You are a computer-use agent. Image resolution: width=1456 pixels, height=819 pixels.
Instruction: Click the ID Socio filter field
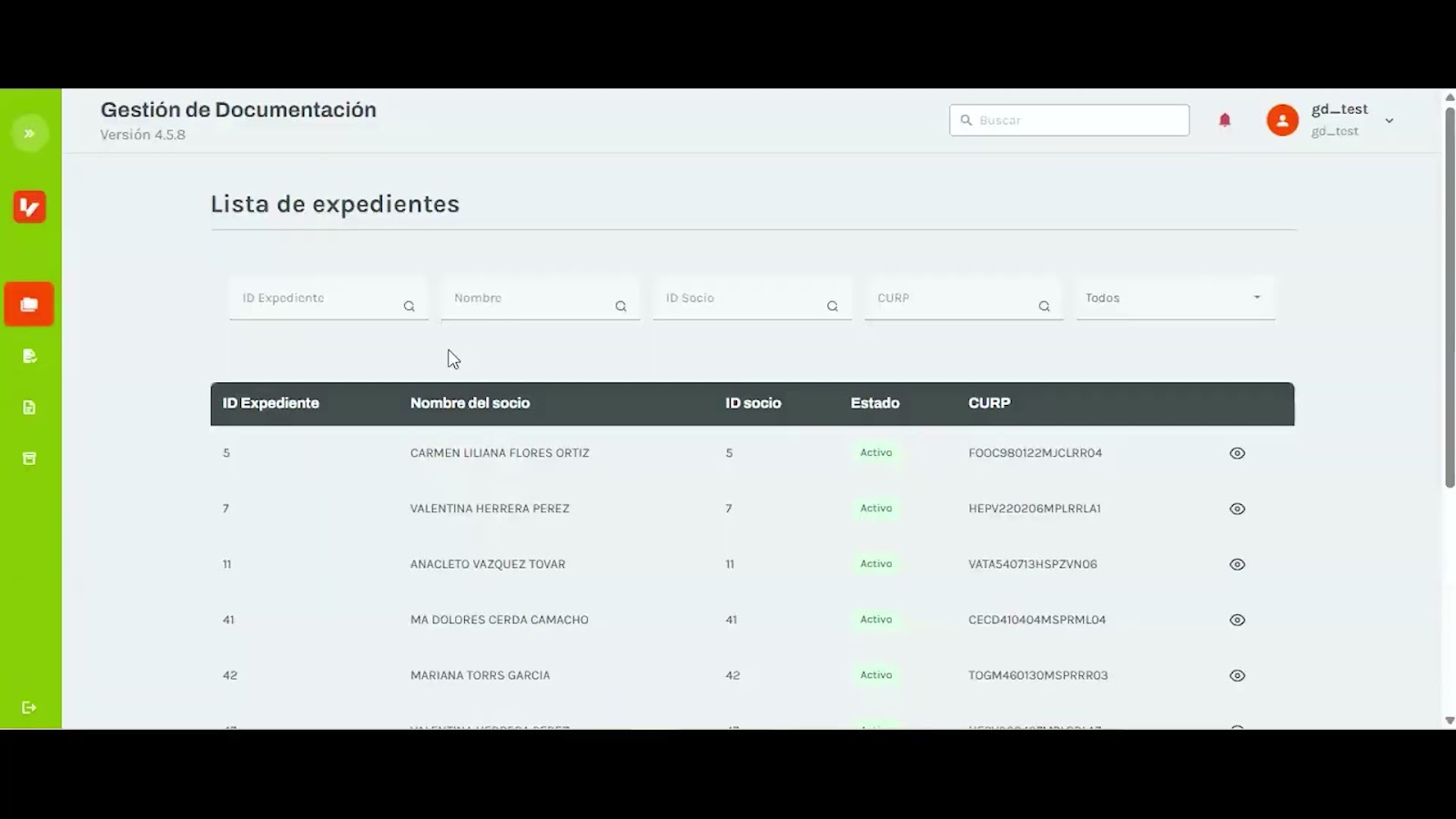[x=753, y=298]
